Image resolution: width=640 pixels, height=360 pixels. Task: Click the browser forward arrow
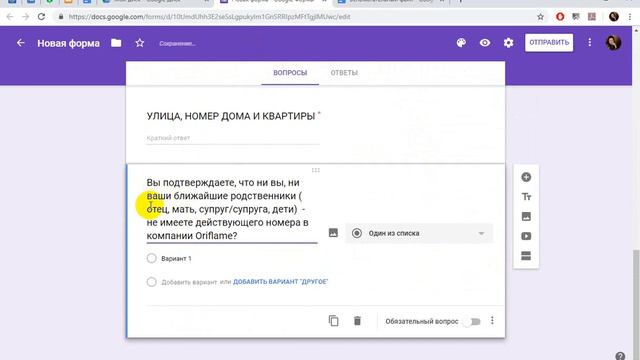coord(25,17)
